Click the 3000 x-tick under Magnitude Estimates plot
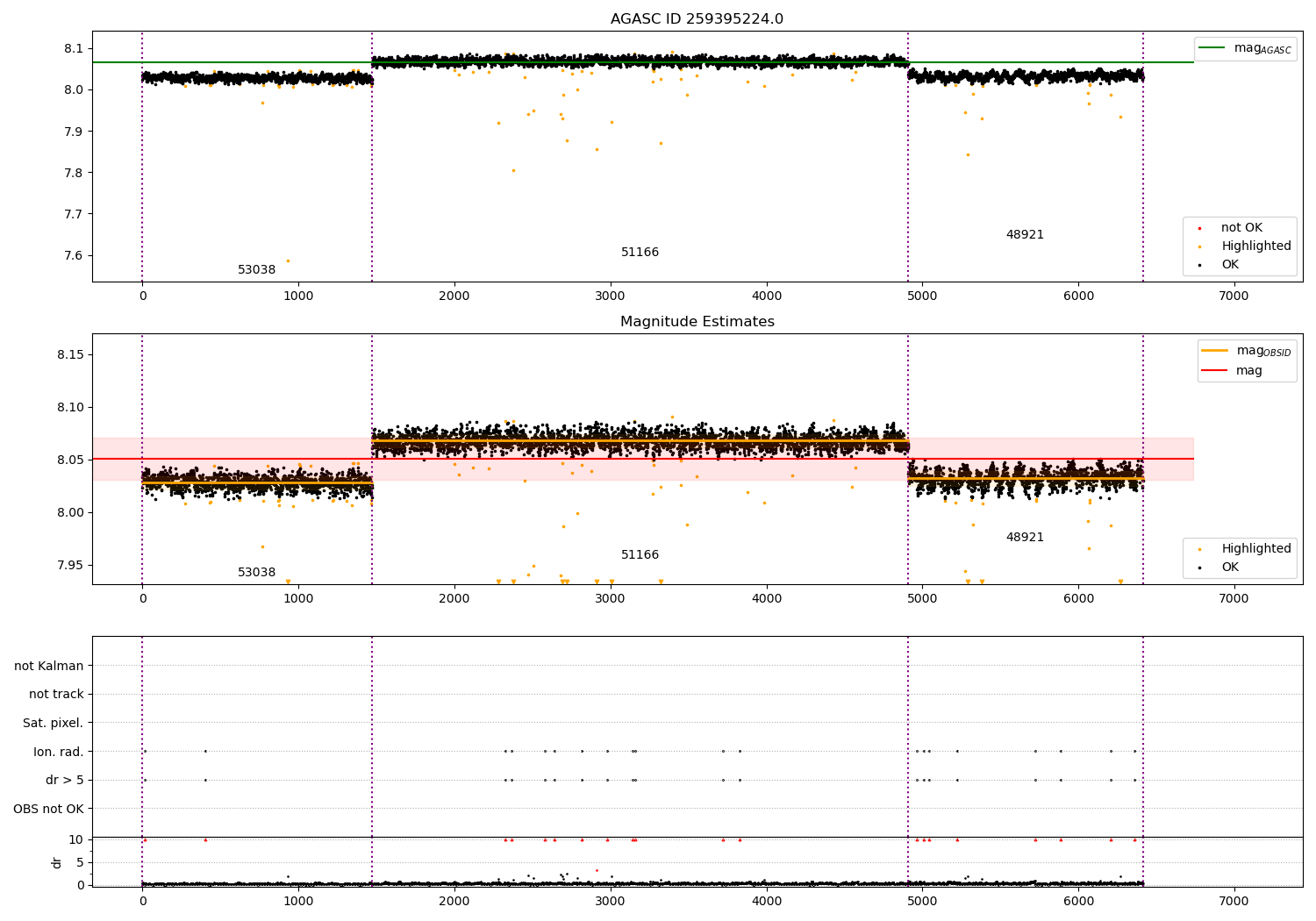Screen dimensions: 1316x921 tap(611, 599)
